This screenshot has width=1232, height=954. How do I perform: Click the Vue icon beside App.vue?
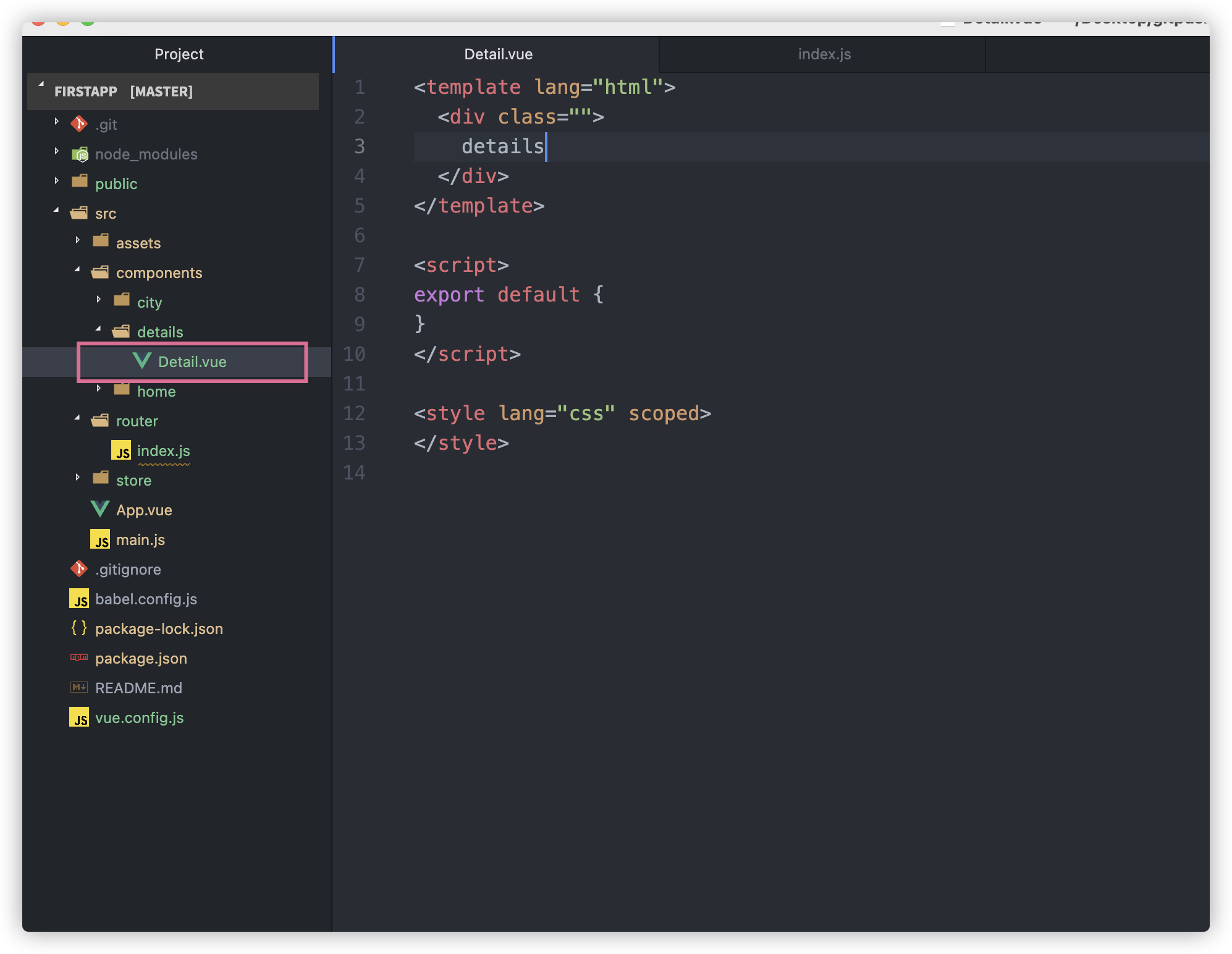click(x=100, y=509)
